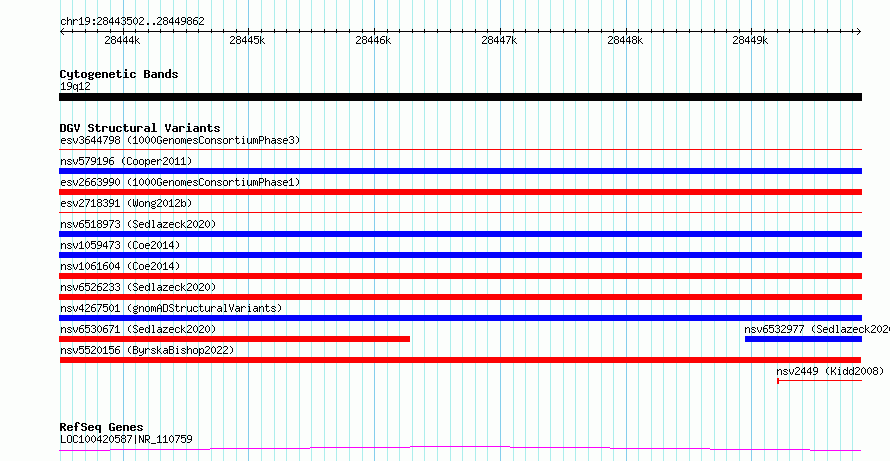Image resolution: width=890 pixels, height=461 pixels.
Task: Open the nsv2449 (Kidd2008) label
Action: pyautogui.click(x=830, y=371)
